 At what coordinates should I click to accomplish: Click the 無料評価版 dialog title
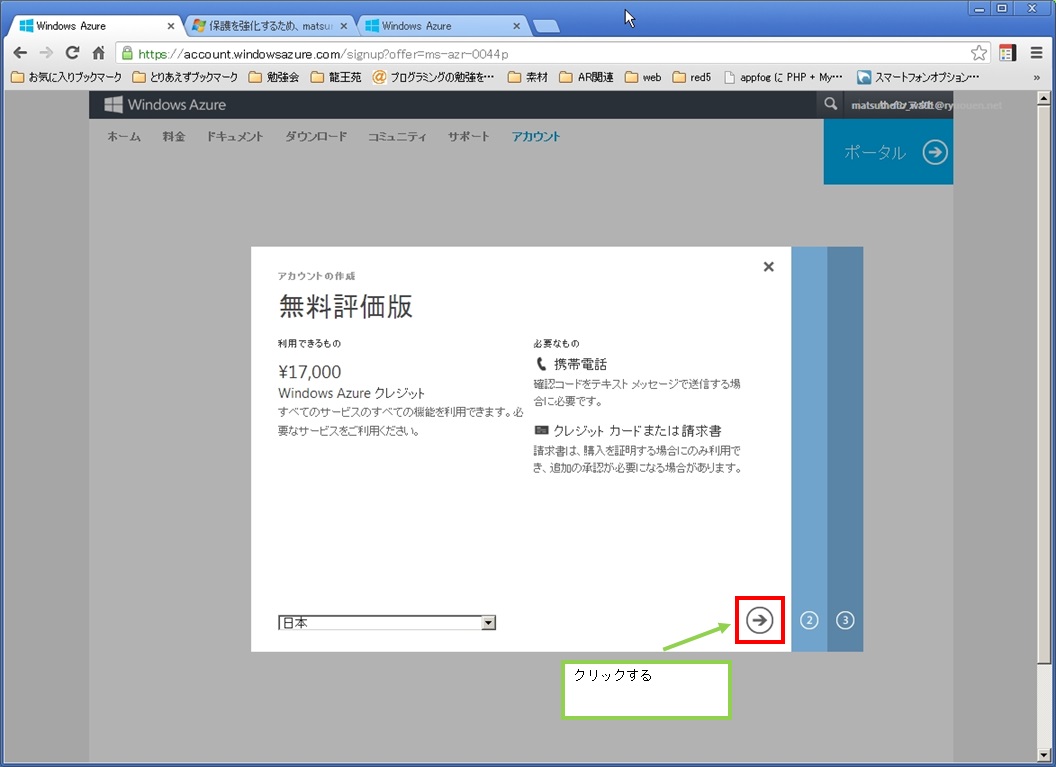(x=345, y=306)
